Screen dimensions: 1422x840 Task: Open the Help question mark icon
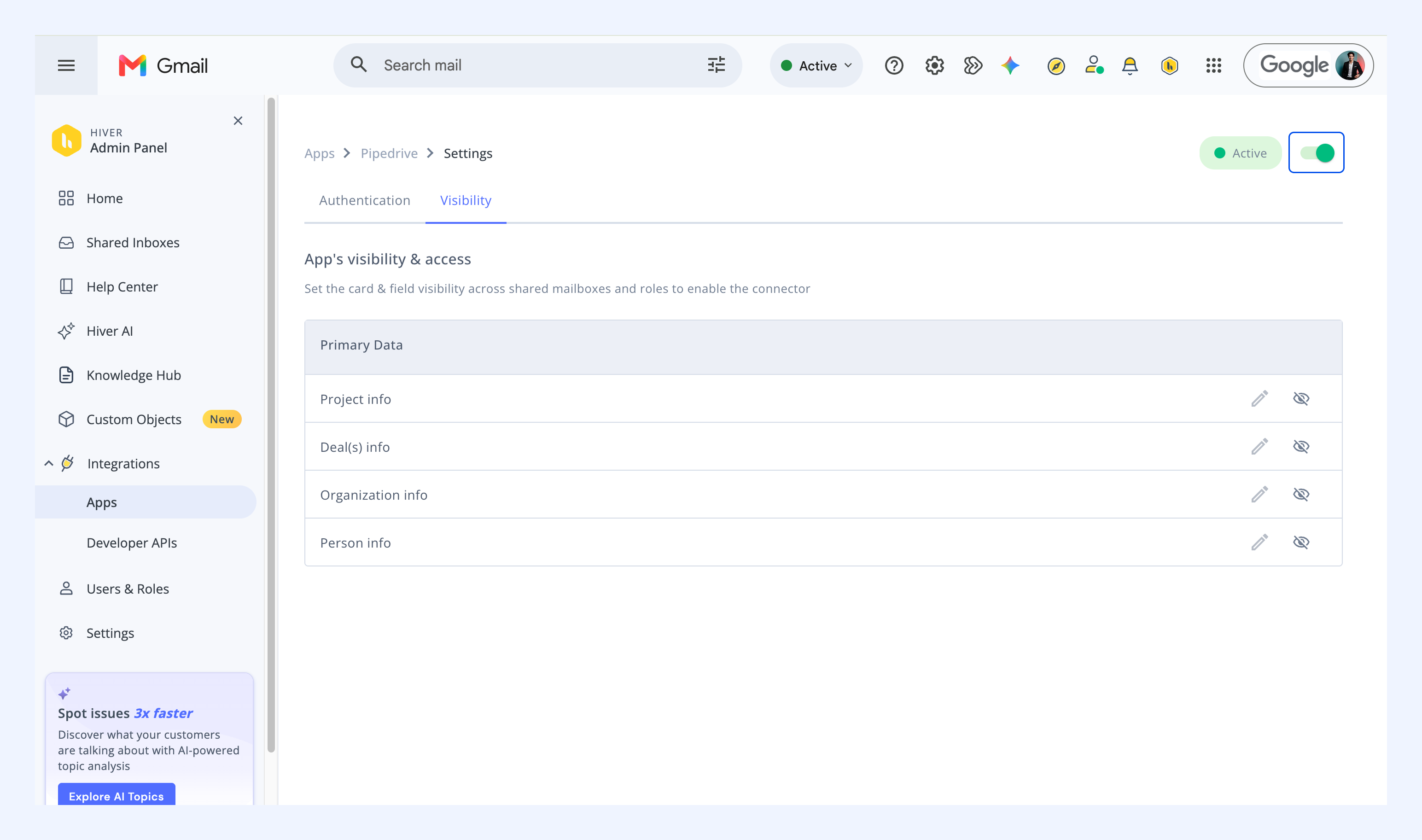click(x=894, y=66)
